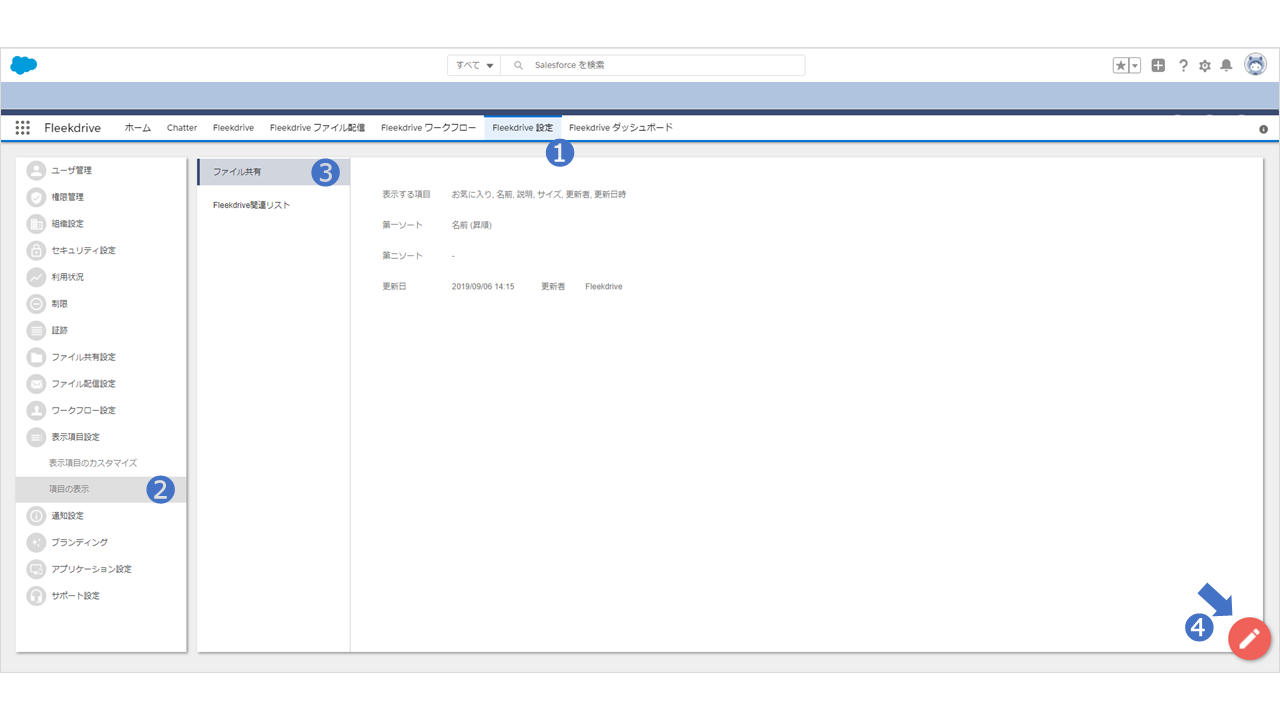Click the 組織設定 building icon

pyautogui.click(x=36, y=224)
